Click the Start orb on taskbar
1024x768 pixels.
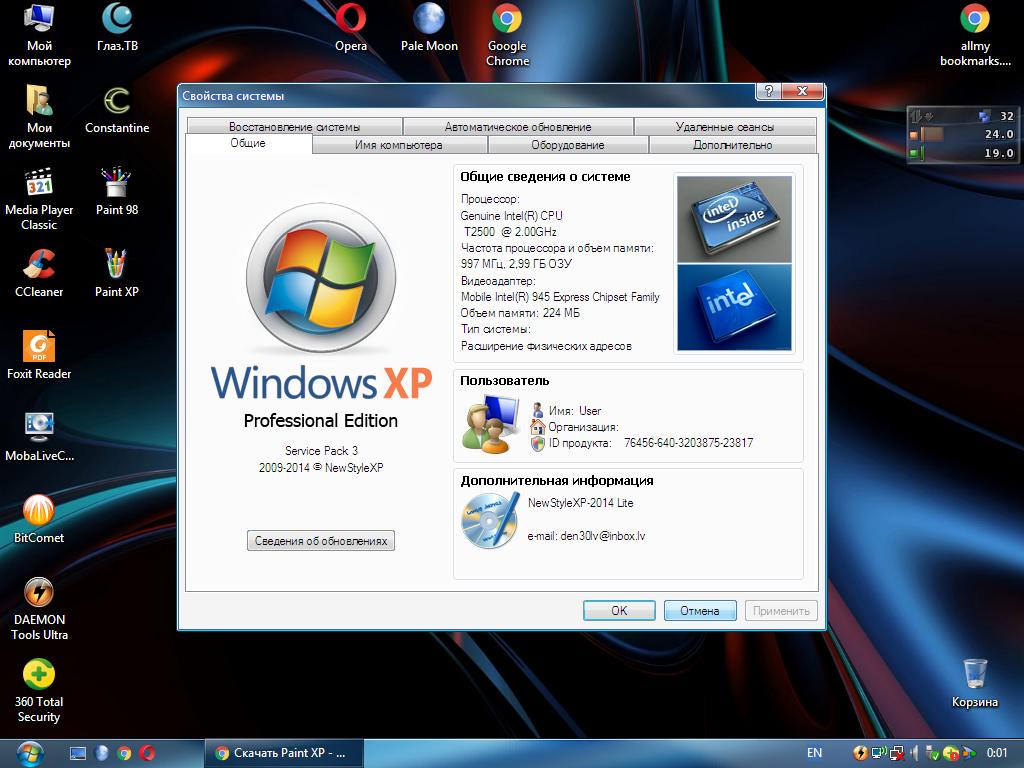[31, 754]
